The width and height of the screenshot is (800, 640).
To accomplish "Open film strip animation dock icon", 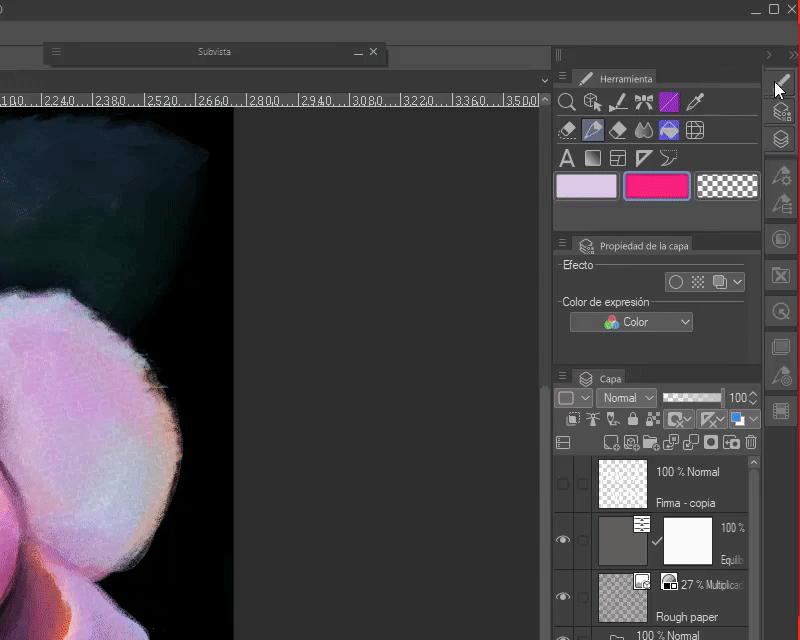I will point(781,411).
